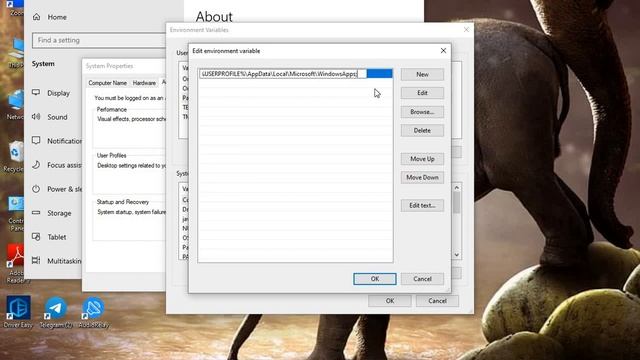The image size is (640, 360).
Task: Confirm Edit environment variable with OK
Action: (375, 279)
